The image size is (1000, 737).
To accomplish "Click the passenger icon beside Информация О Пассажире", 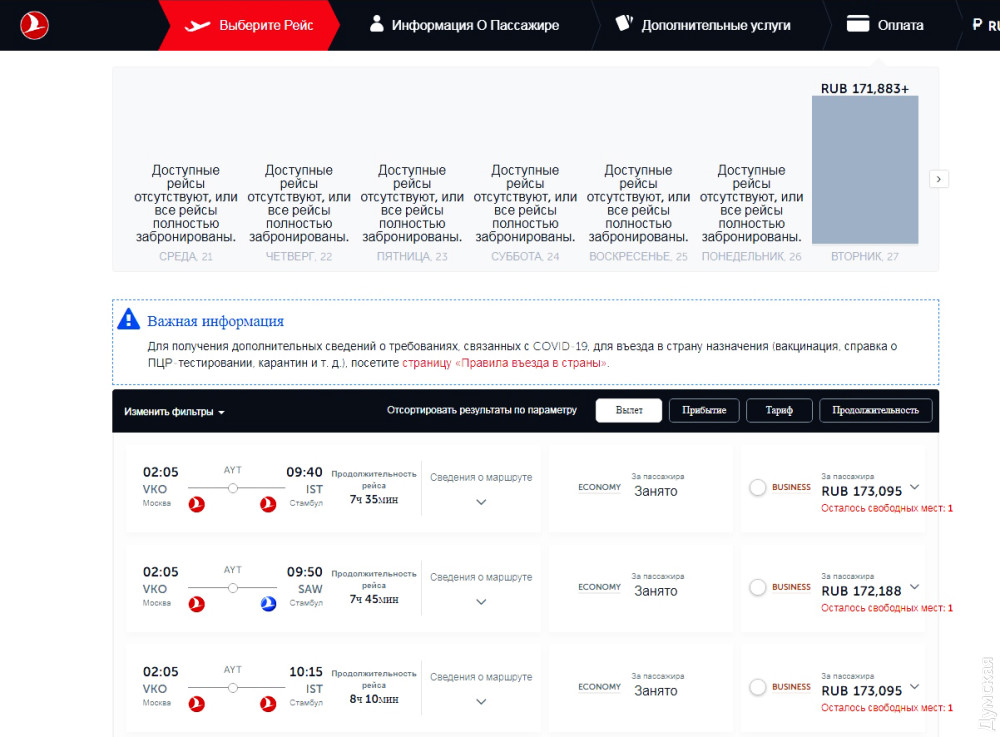I will [377, 24].
